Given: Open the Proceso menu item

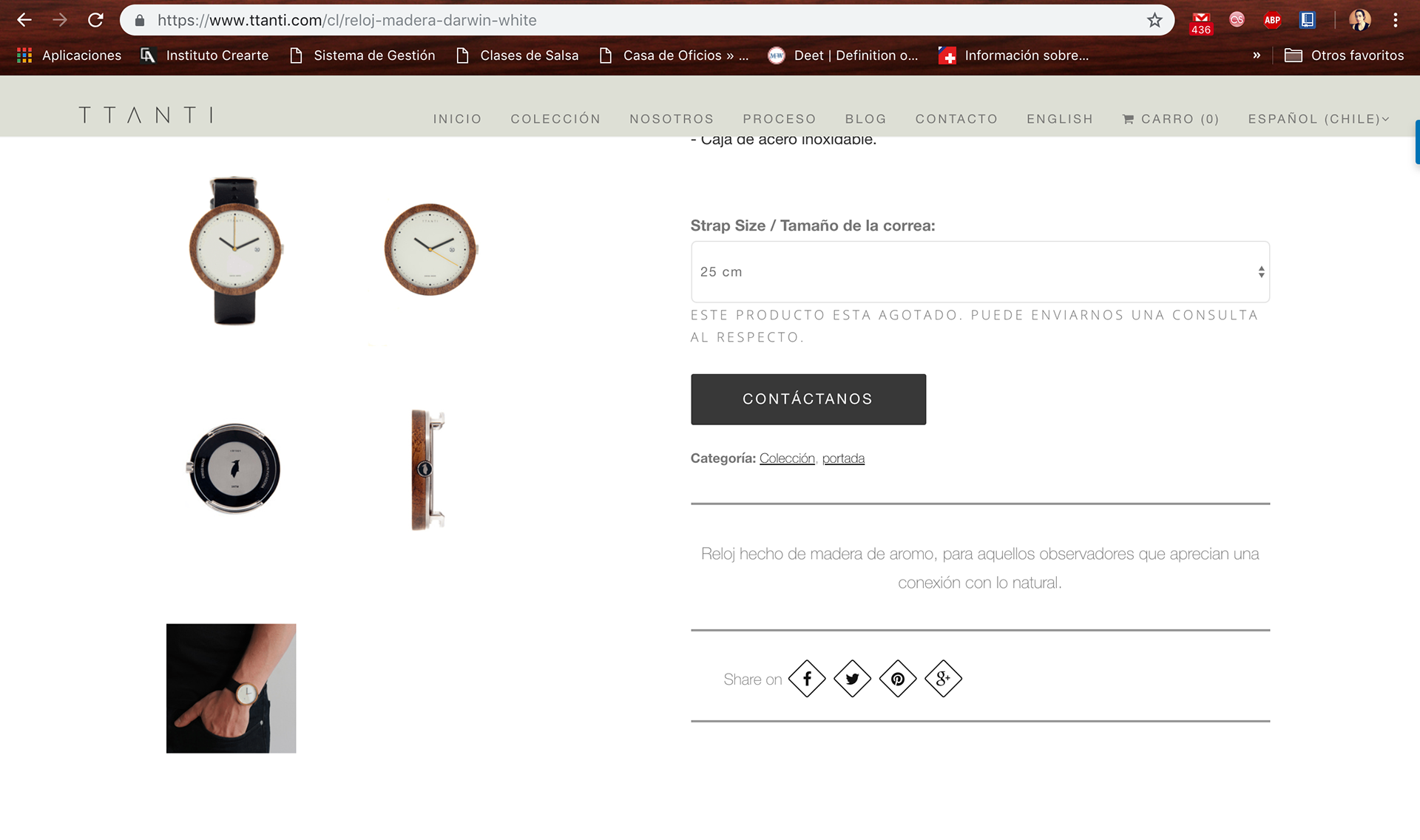Looking at the screenshot, I should coord(780,119).
